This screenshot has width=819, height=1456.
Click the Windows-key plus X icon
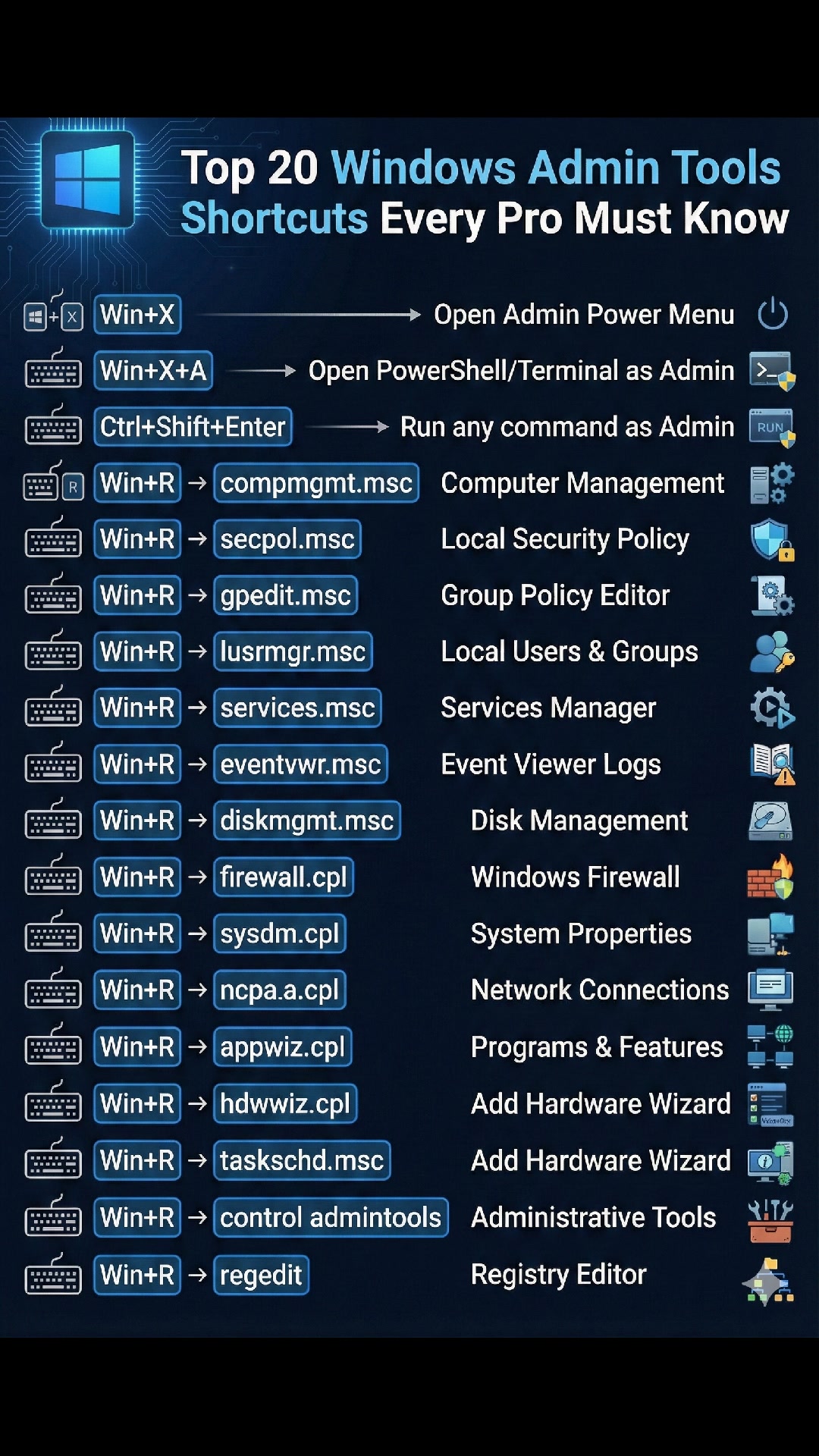pyautogui.click(x=53, y=312)
